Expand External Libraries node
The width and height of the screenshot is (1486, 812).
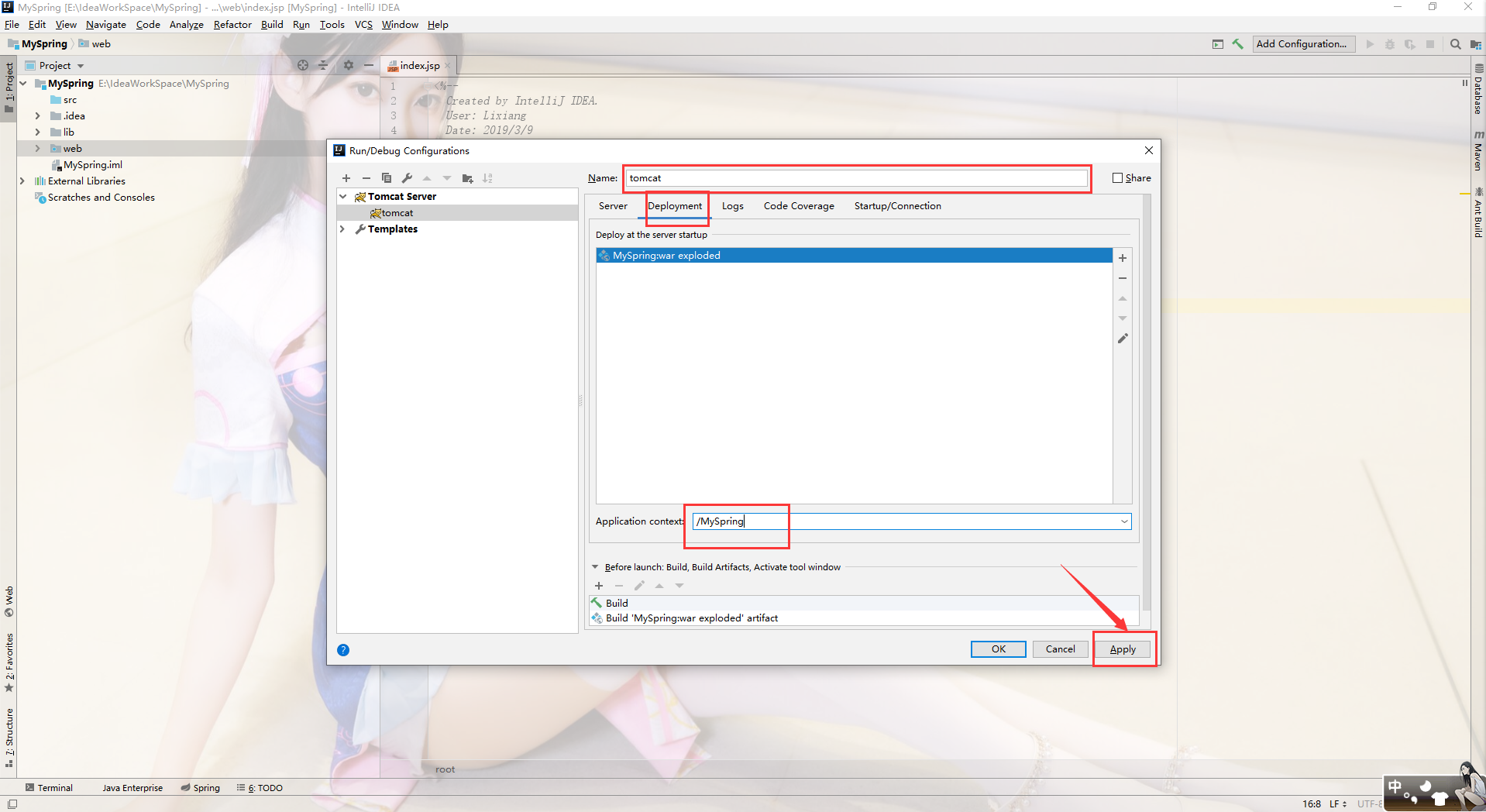pos(22,181)
